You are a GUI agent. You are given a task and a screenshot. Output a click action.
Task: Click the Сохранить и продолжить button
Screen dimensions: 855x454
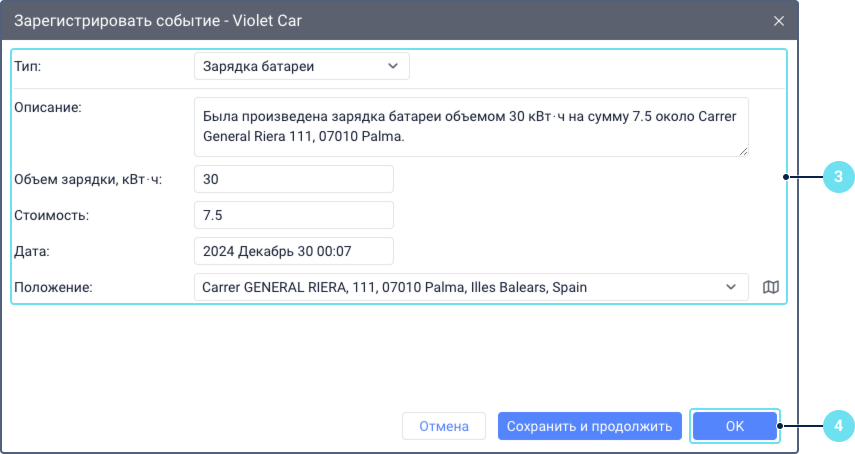pyautogui.click(x=590, y=426)
